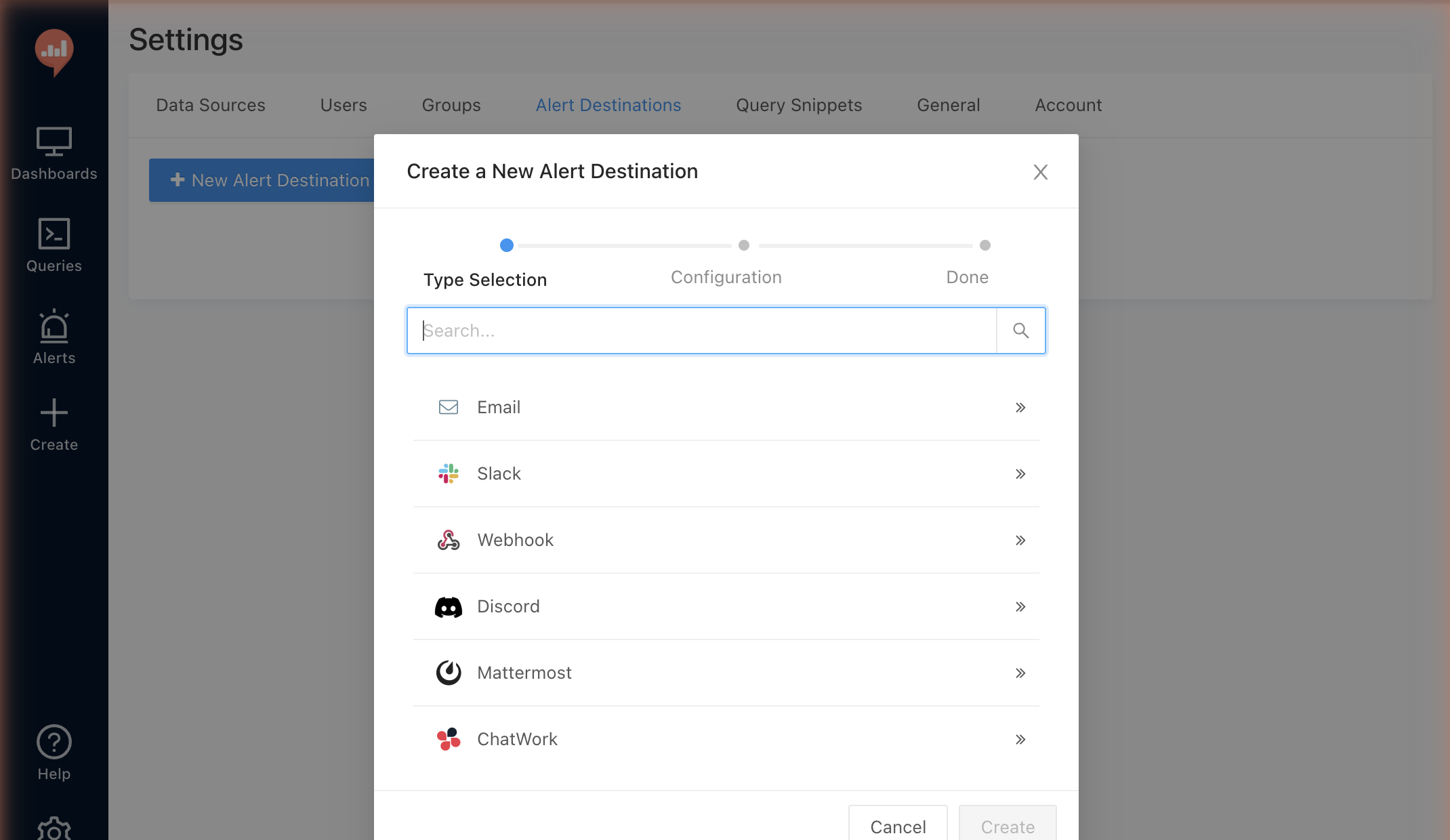The width and height of the screenshot is (1450, 840).
Task: Expand the ChatWork row chevron
Action: (x=1020, y=739)
